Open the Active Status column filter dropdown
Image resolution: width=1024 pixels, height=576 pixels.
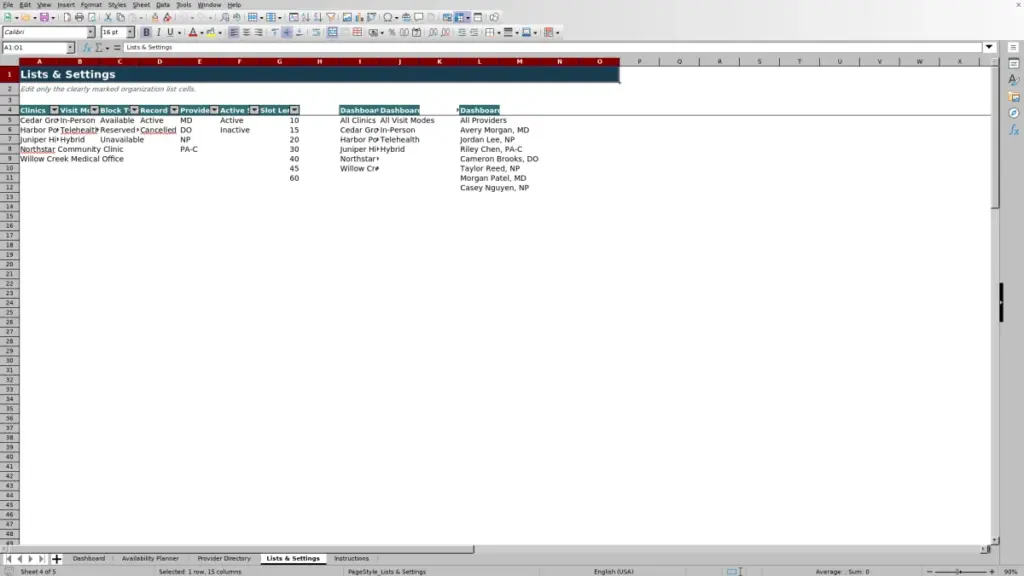tap(254, 110)
